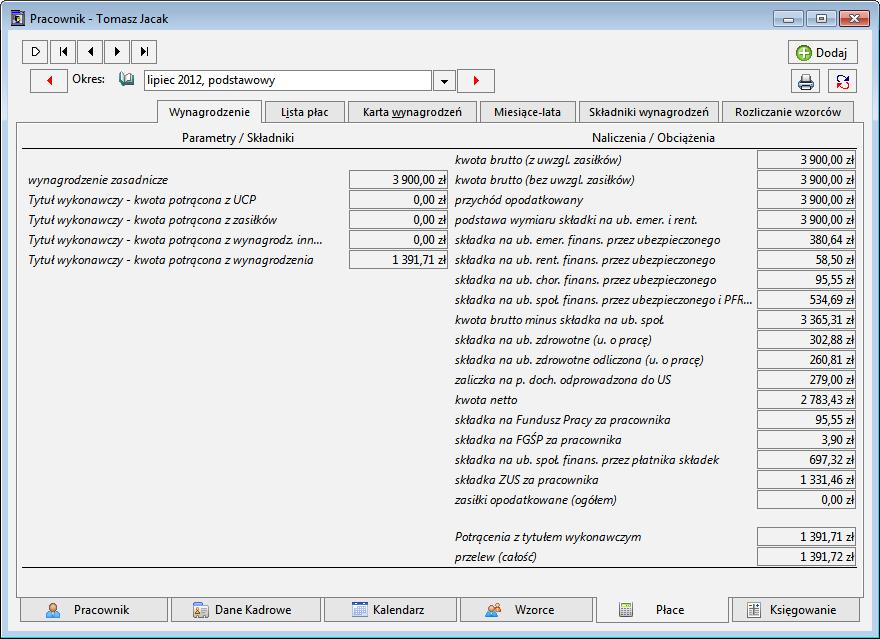This screenshot has width=880, height=639.
Task: Open the Miesiące-lata tab
Action: 528,112
